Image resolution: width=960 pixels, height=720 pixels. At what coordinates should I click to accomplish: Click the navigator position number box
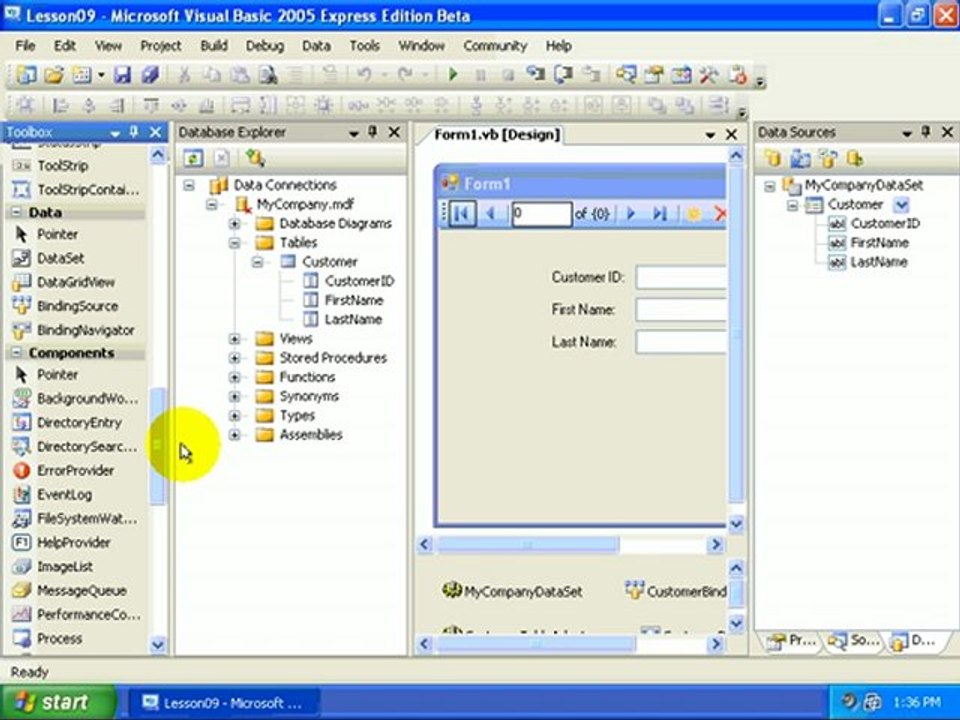pyautogui.click(x=542, y=214)
